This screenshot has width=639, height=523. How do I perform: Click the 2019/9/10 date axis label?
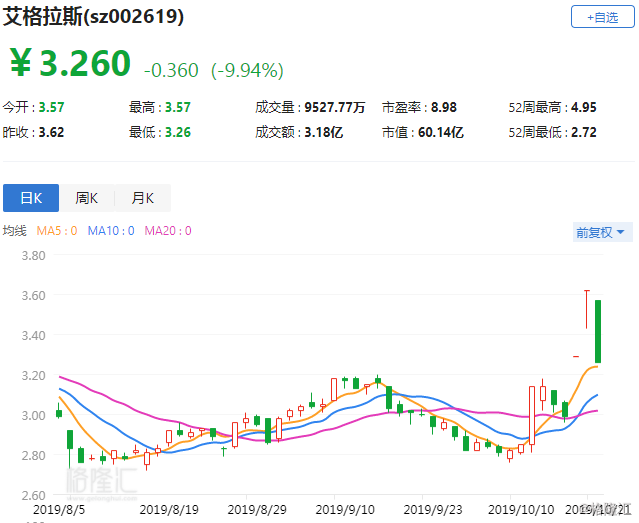point(345,510)
